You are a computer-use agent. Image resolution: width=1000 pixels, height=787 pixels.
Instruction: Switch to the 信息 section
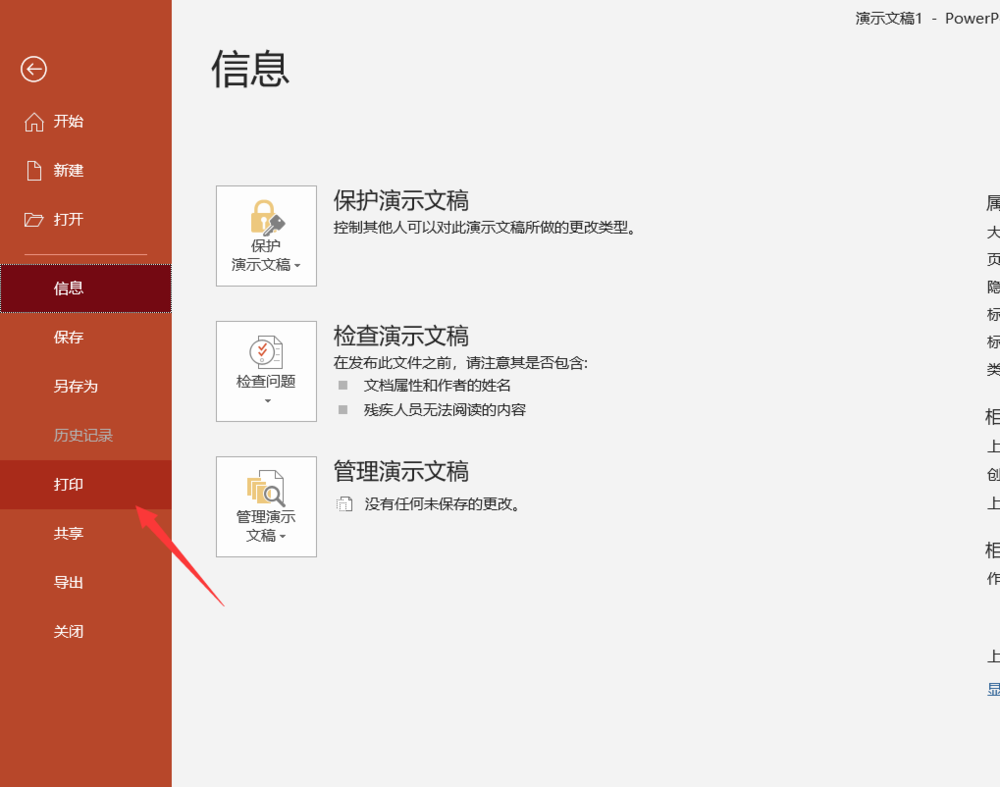pyautogui.click(x=68, y=288)
